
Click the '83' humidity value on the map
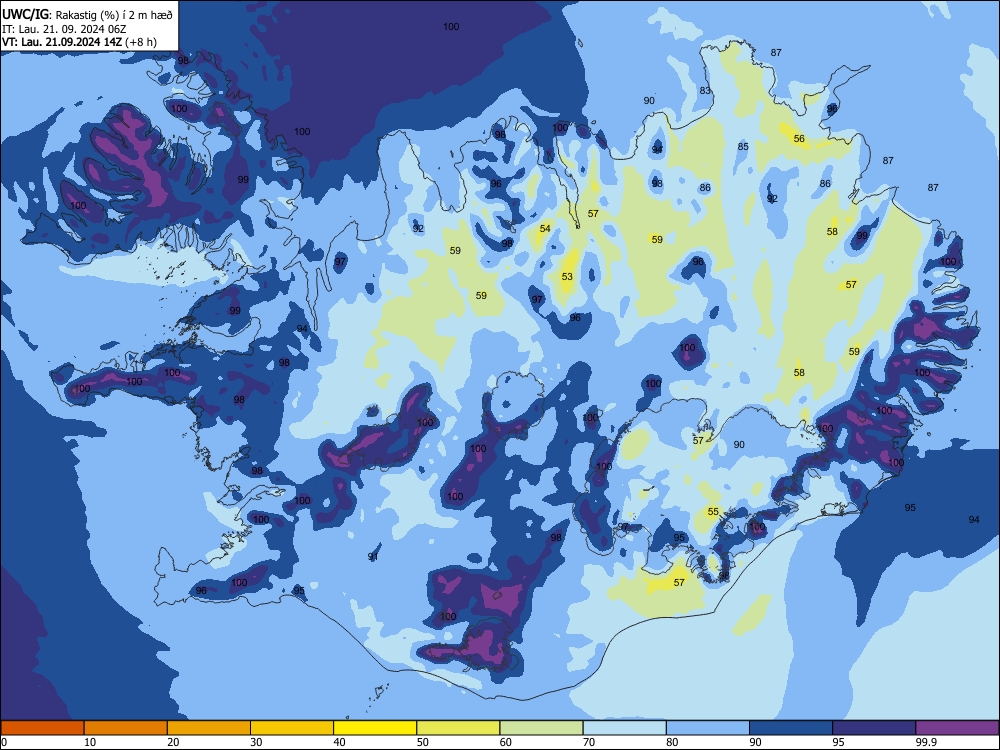click(705, 91)
